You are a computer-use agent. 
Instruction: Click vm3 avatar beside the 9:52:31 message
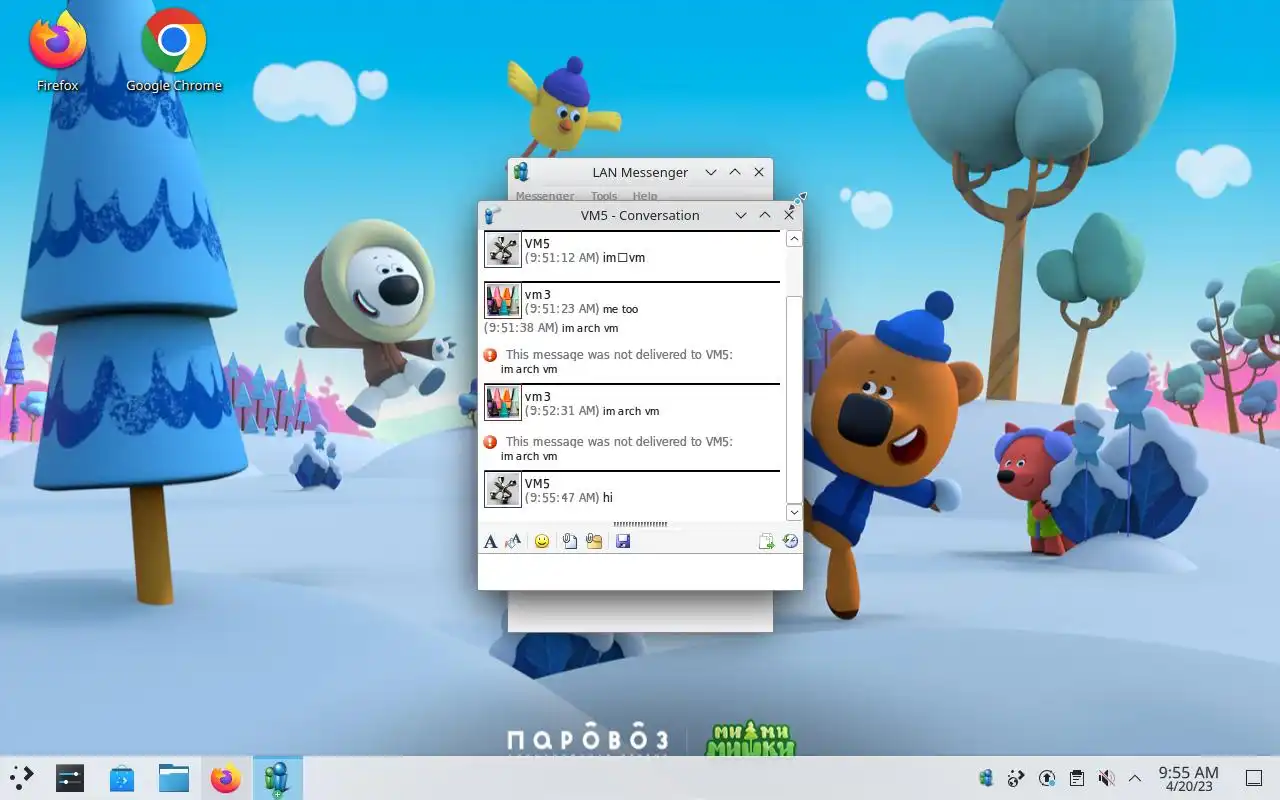(x=503, y=403)
